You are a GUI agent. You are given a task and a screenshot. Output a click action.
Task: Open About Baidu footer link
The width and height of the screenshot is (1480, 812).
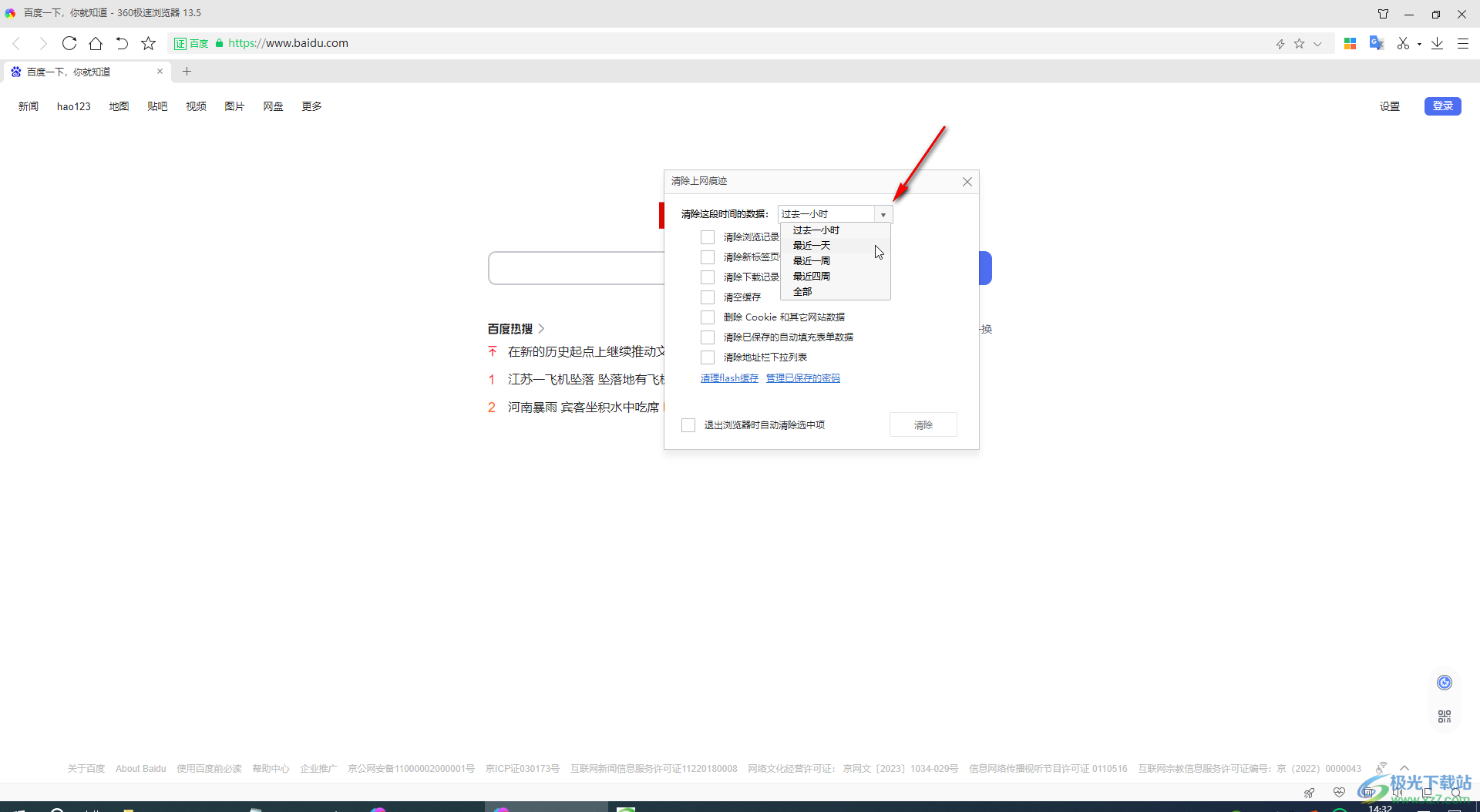141,769
